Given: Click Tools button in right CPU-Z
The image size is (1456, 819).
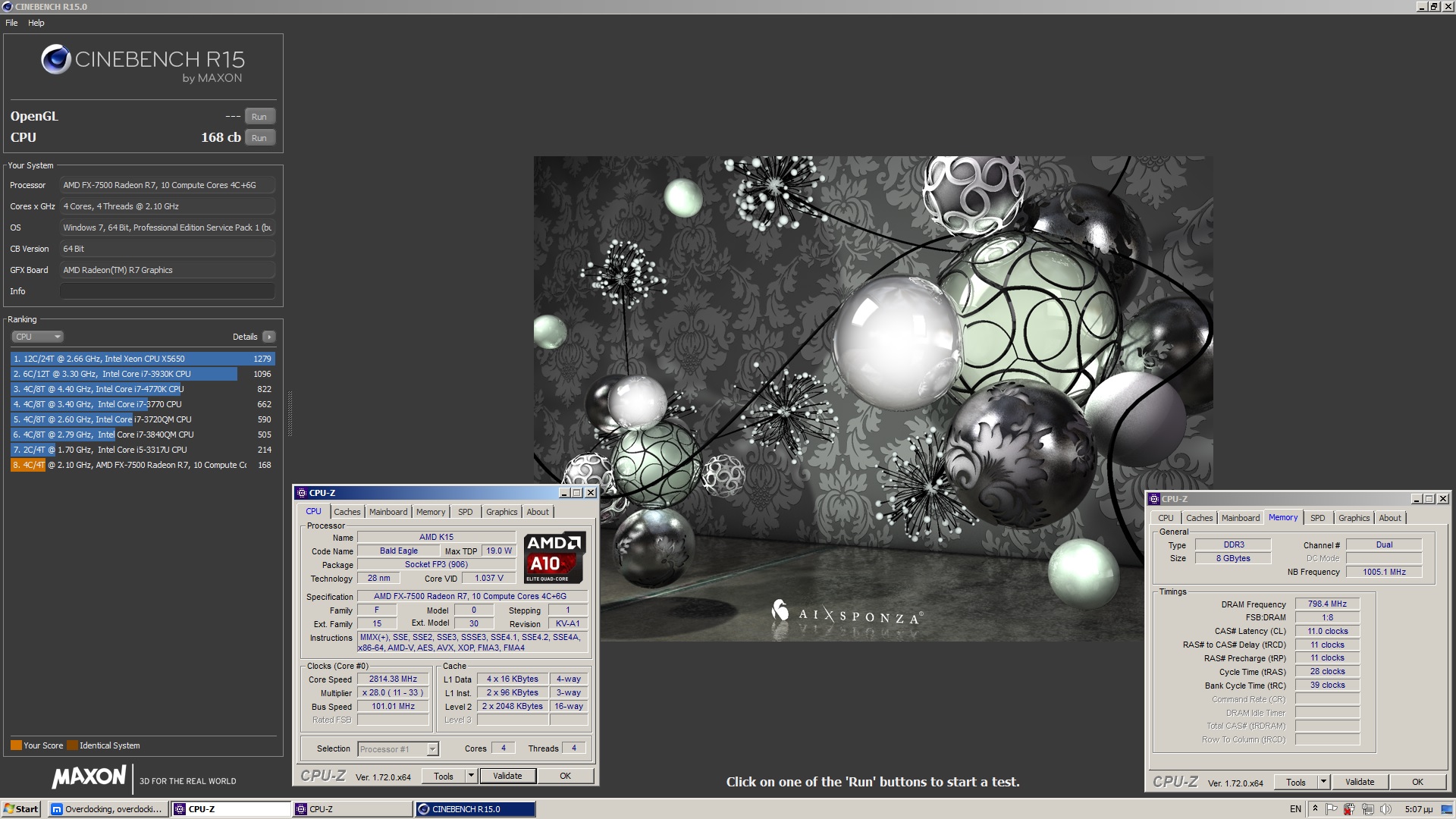Looking at the screenshot, I should coord(1296,783).
